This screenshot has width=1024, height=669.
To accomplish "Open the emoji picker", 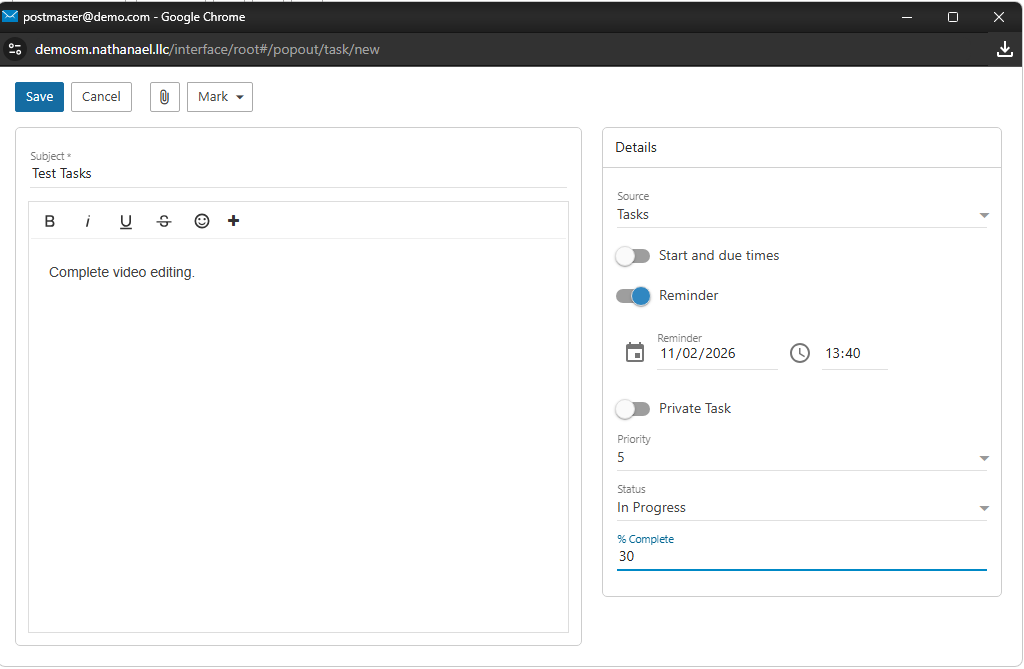I will tap(202, 221).
